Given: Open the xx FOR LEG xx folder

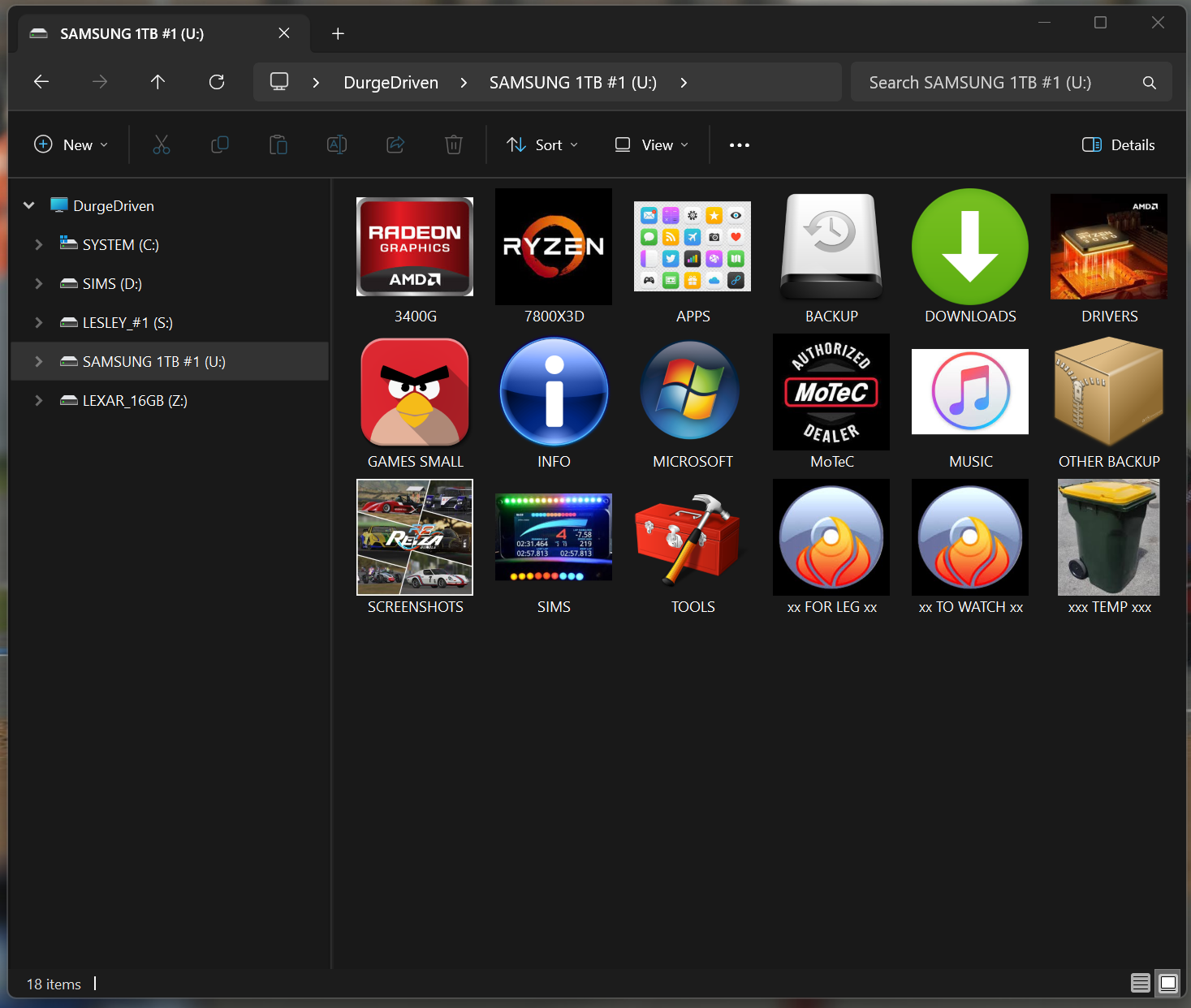Looking at the screenshot, I should point(831,537).
